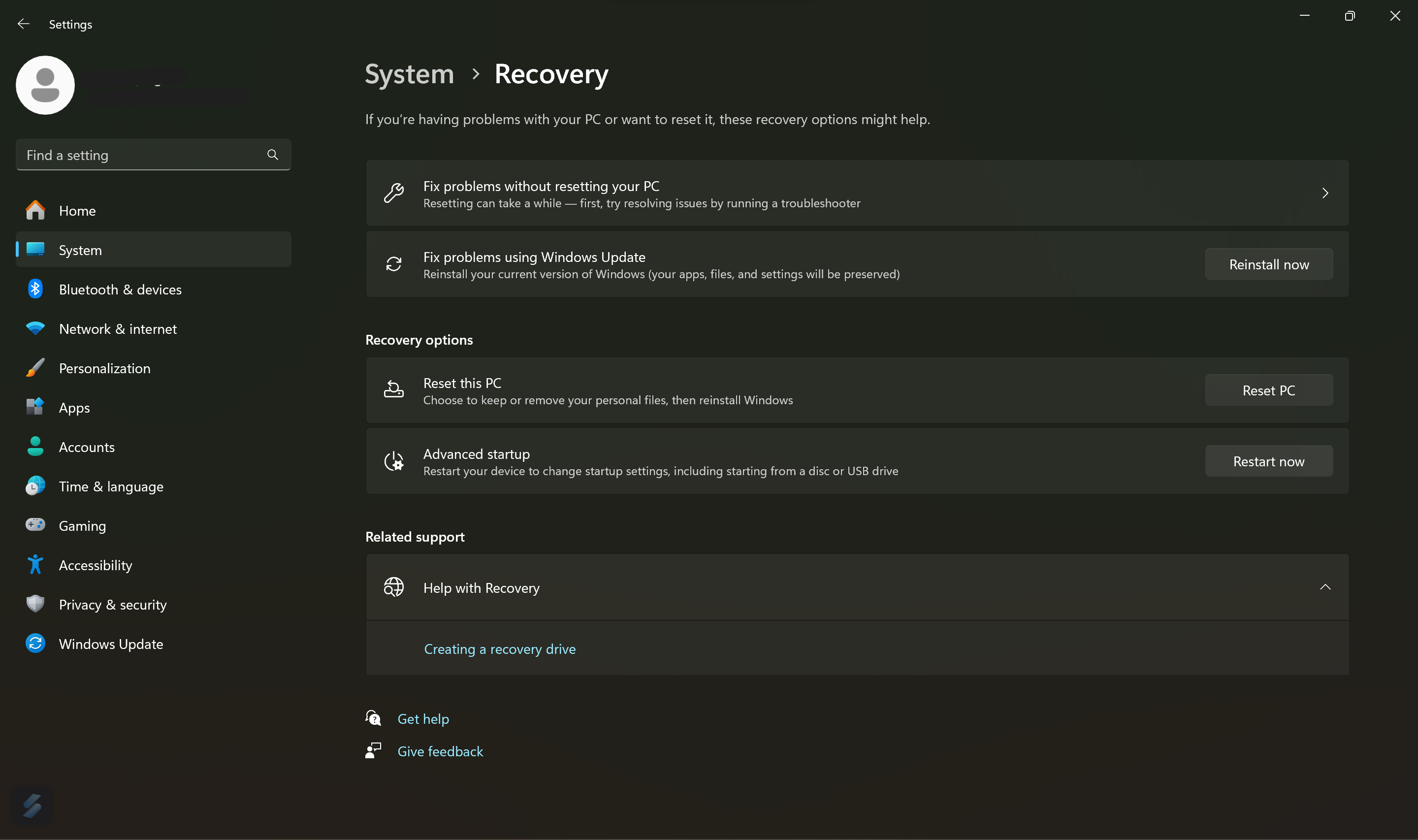Click the System monitor icon

point(35,250)
